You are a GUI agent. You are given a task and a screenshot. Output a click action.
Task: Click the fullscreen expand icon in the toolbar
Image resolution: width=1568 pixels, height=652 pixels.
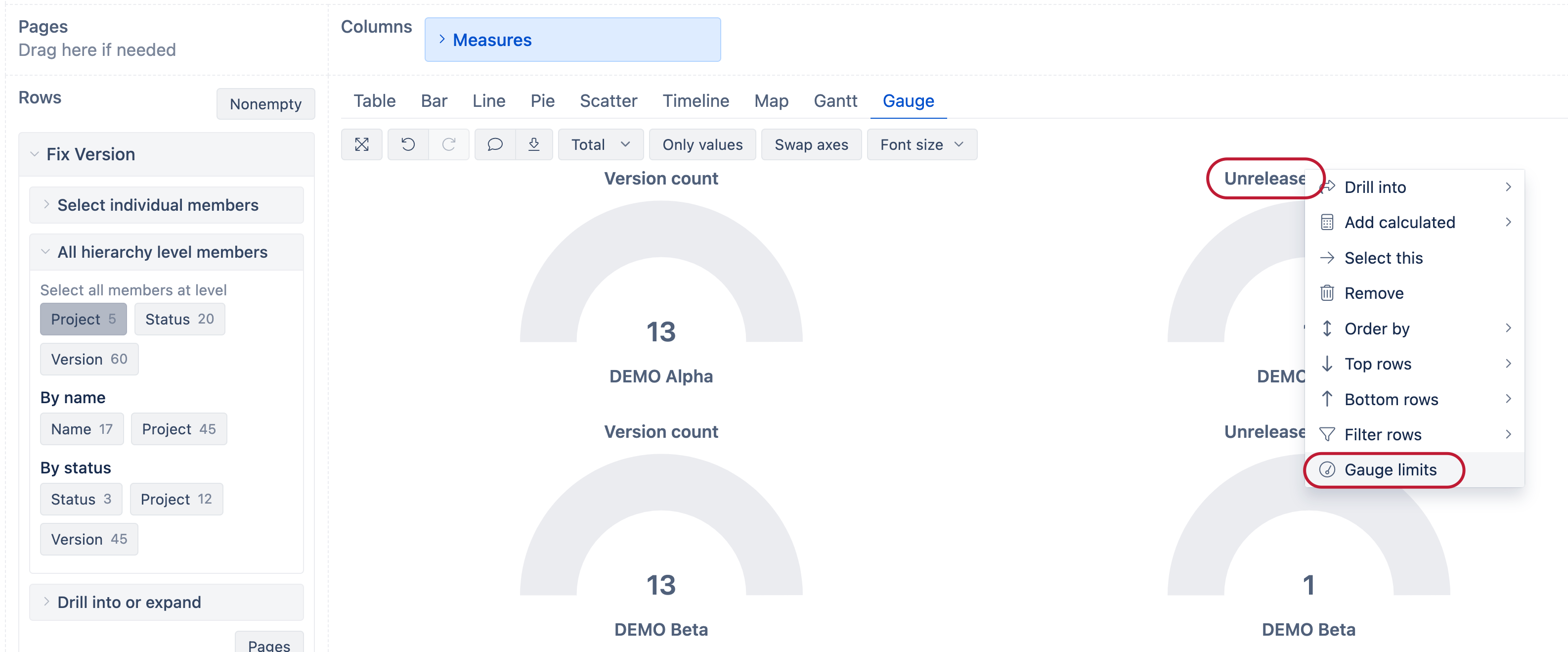361,144
